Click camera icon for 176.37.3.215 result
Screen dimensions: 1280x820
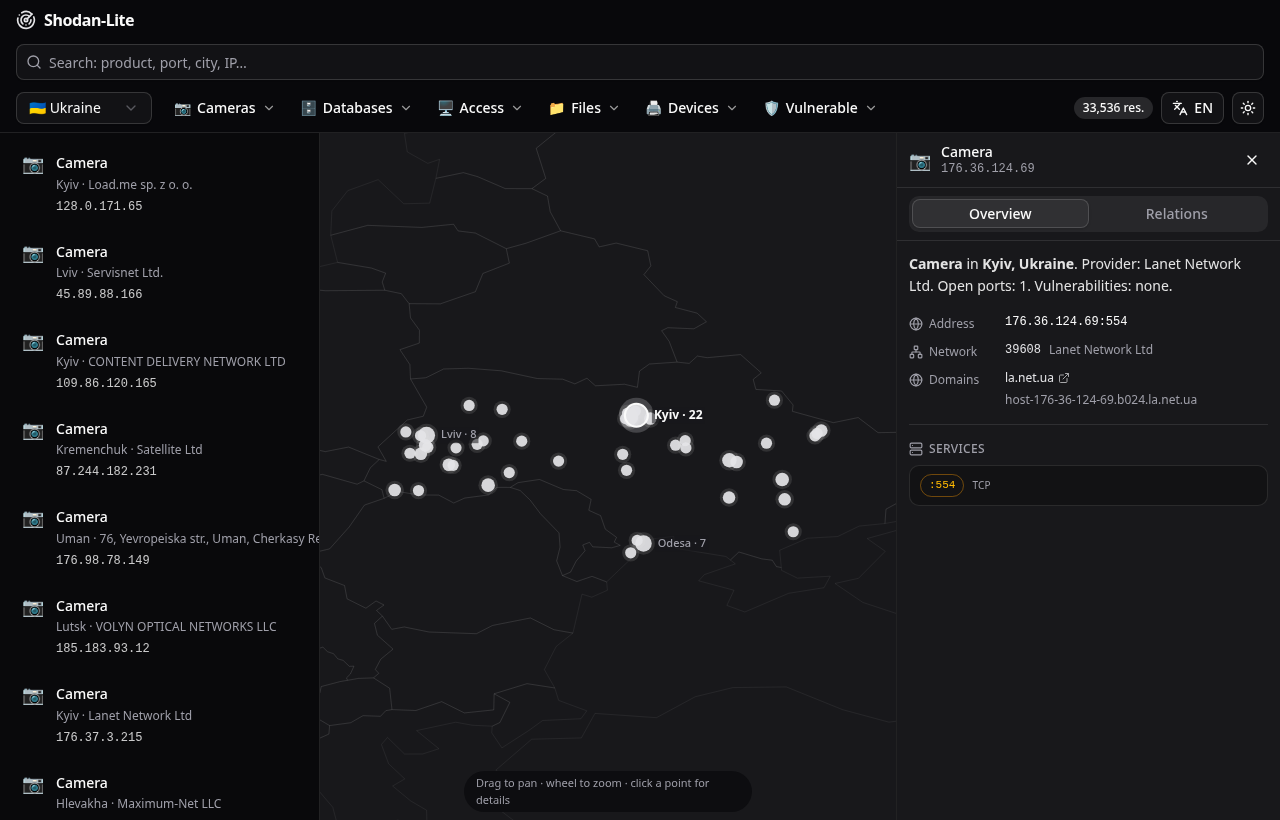[33, 695]
